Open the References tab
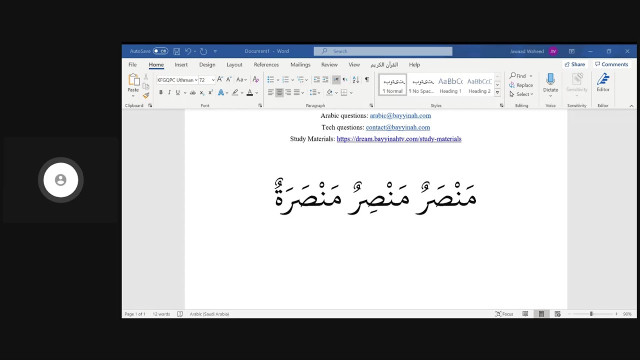This screenshot has height=360, width=640. click(266, 65)
